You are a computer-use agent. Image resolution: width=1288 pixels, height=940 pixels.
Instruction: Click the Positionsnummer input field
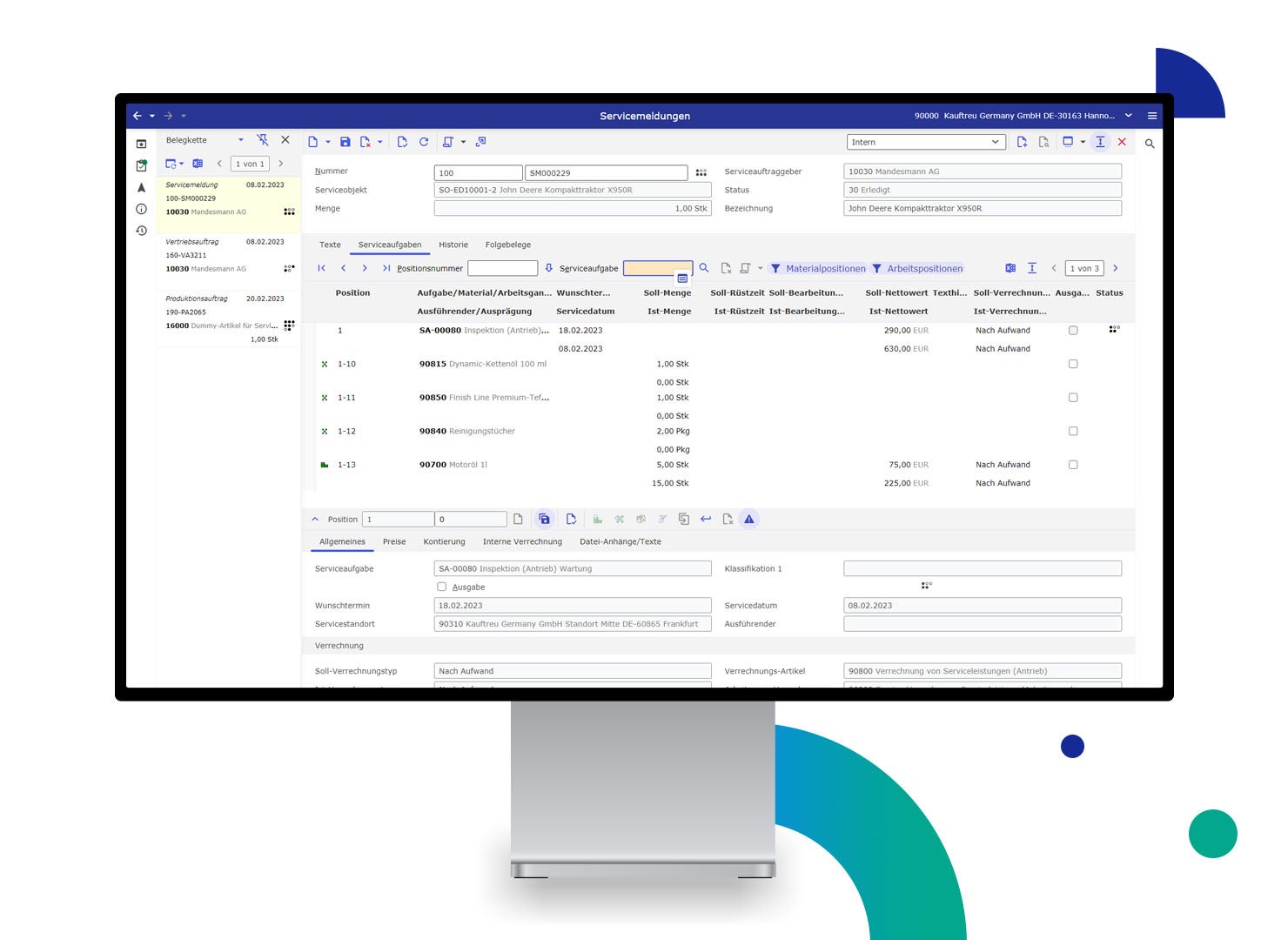click(503, 268)
